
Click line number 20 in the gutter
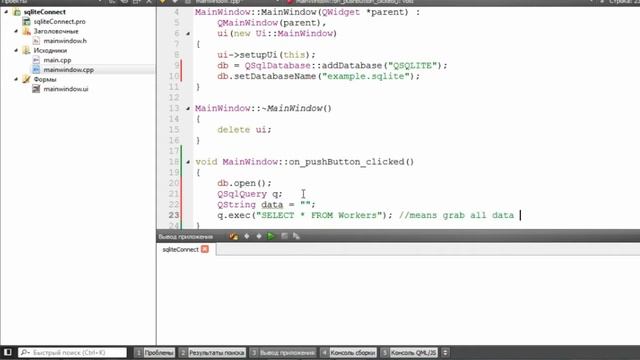pos(174,183)
